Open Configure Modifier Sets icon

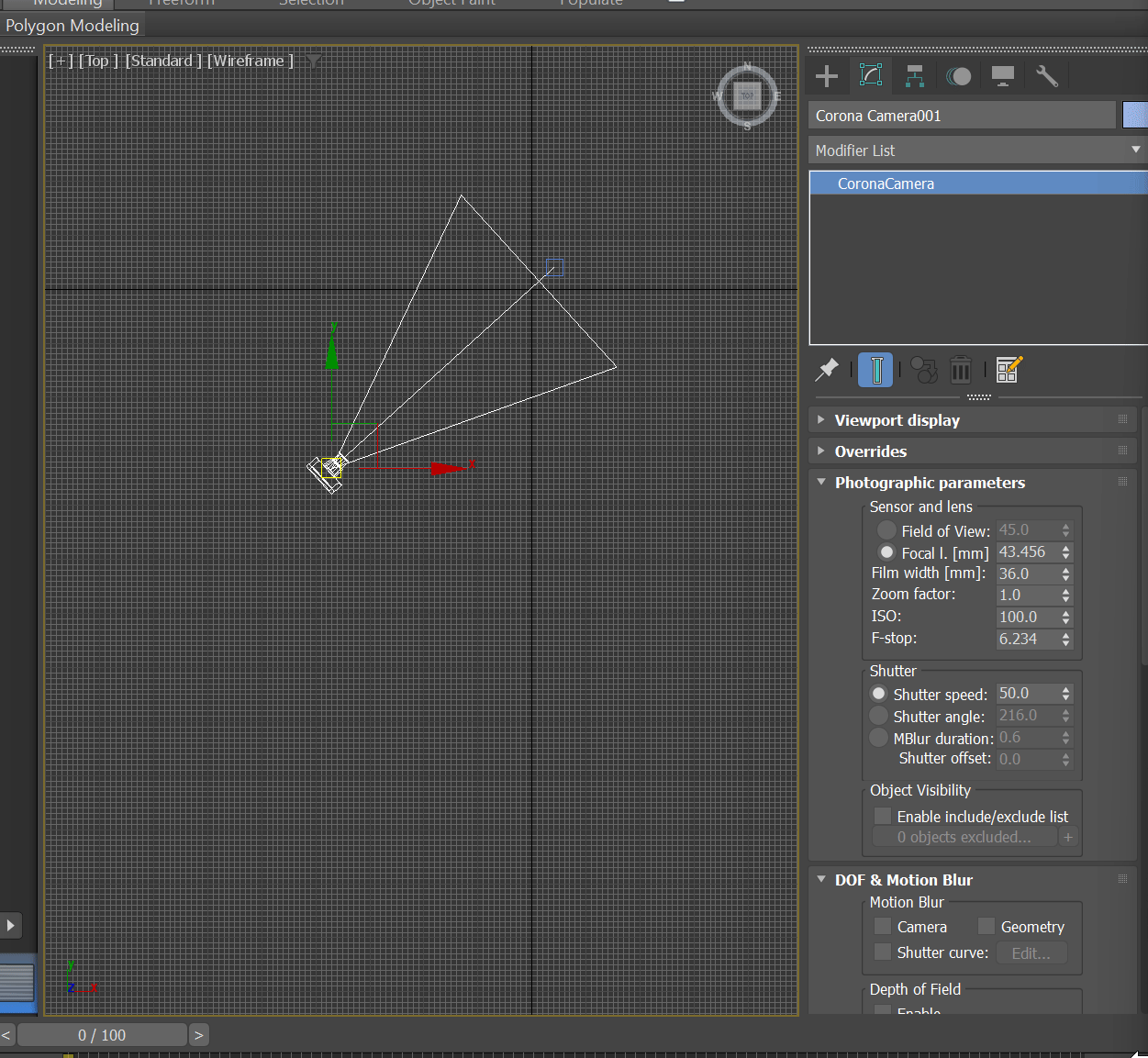pyautogui.click(x=1009, y=370)
